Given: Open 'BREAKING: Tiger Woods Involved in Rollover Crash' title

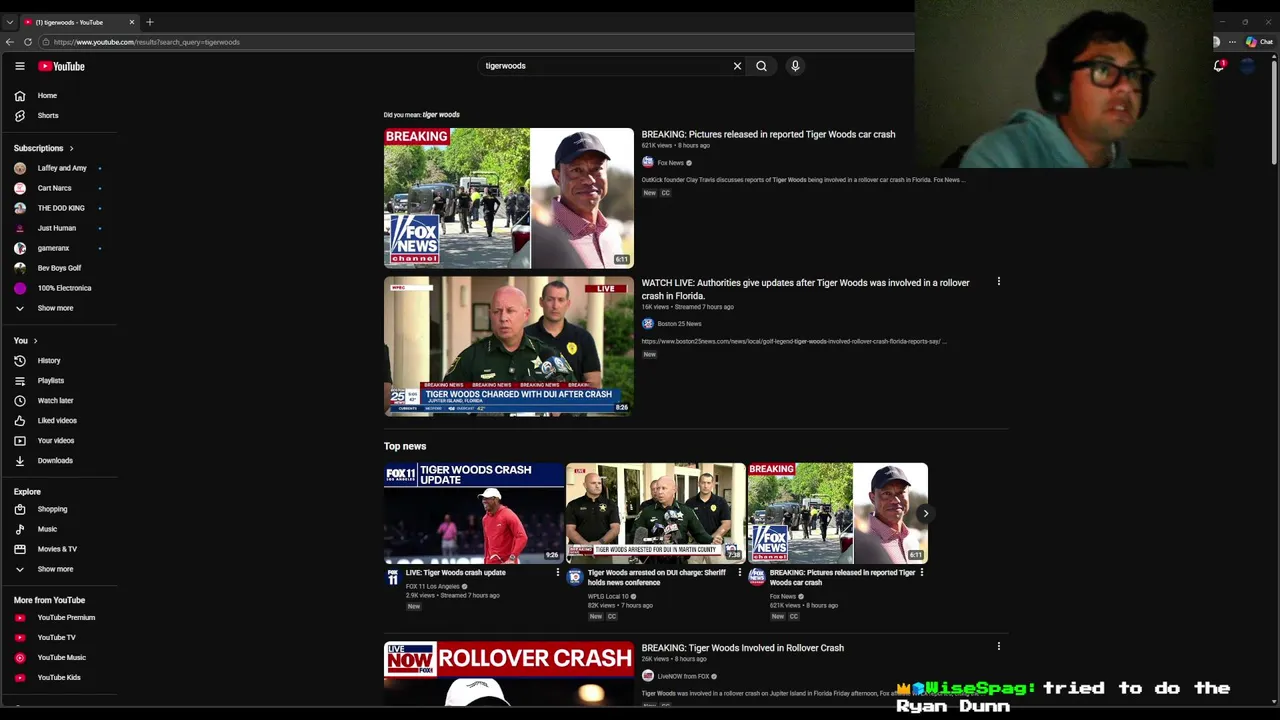Looking at the screenshot, I should click(743, 648).
